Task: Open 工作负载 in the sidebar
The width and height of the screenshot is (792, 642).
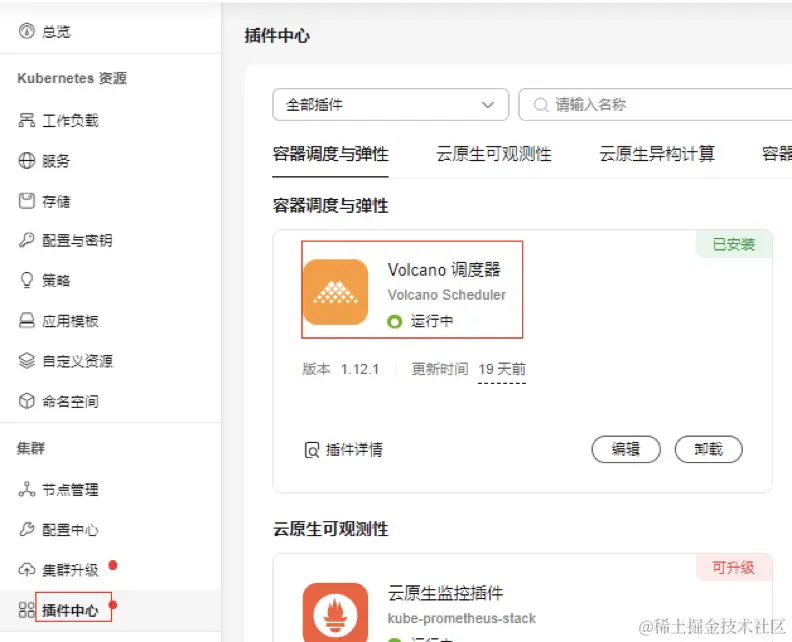Action: pyautogui.click(x=70, y=120)
